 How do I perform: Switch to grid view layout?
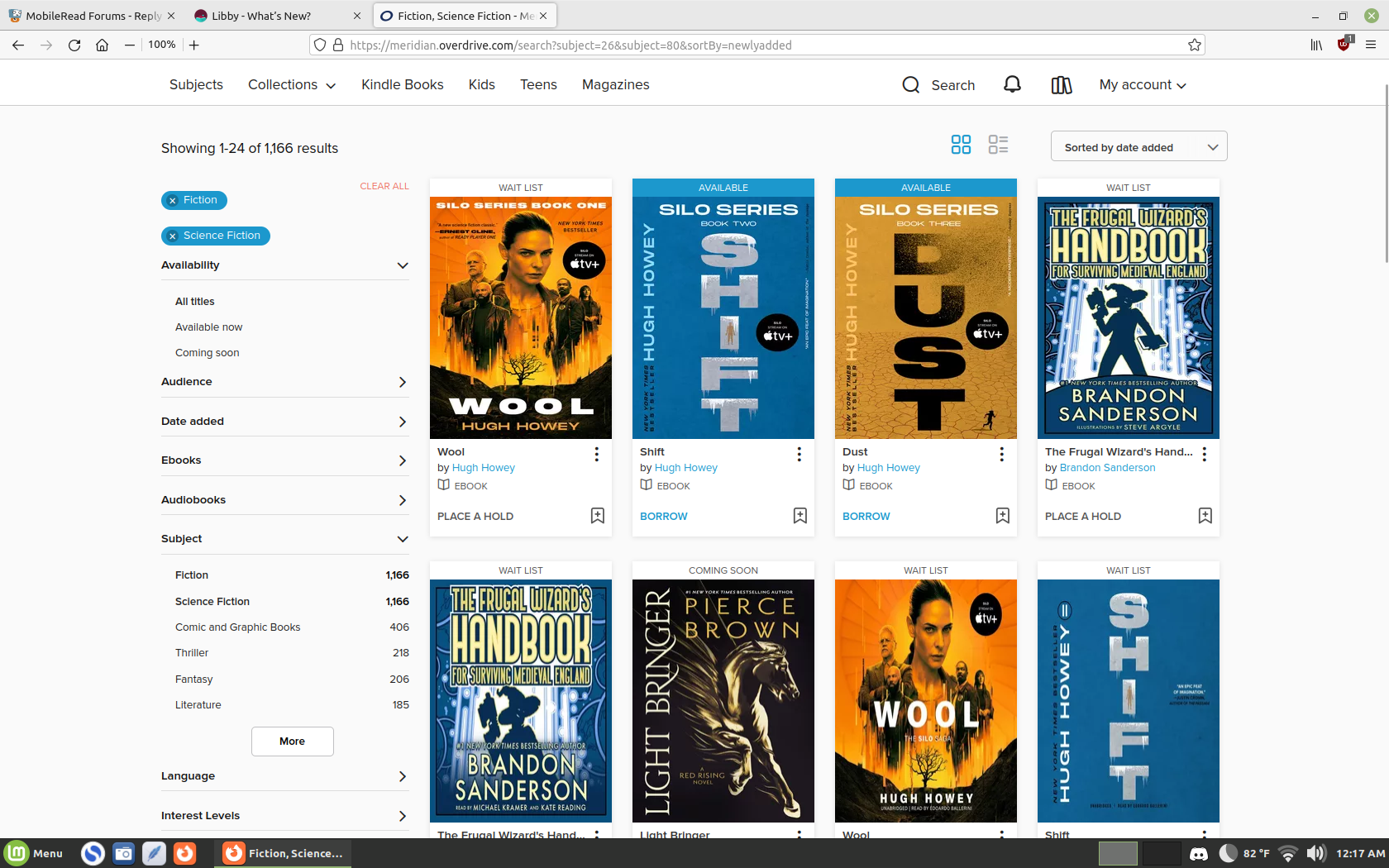tap(961, 145)
